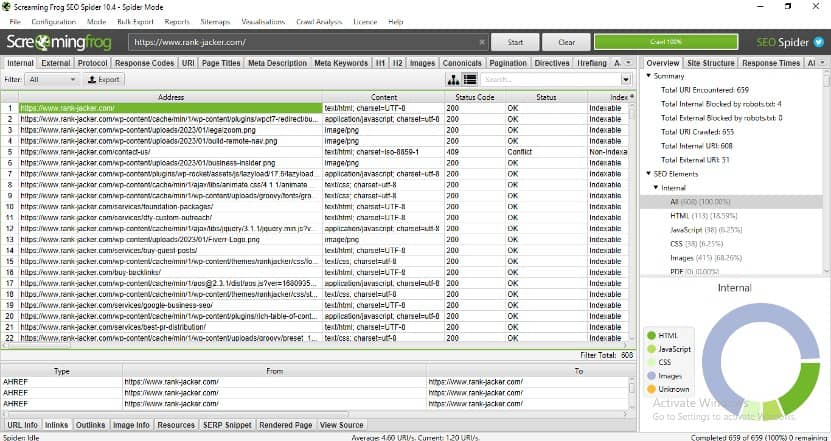Click the Clear button
This screenshot has height=441, width=831.
567,42
